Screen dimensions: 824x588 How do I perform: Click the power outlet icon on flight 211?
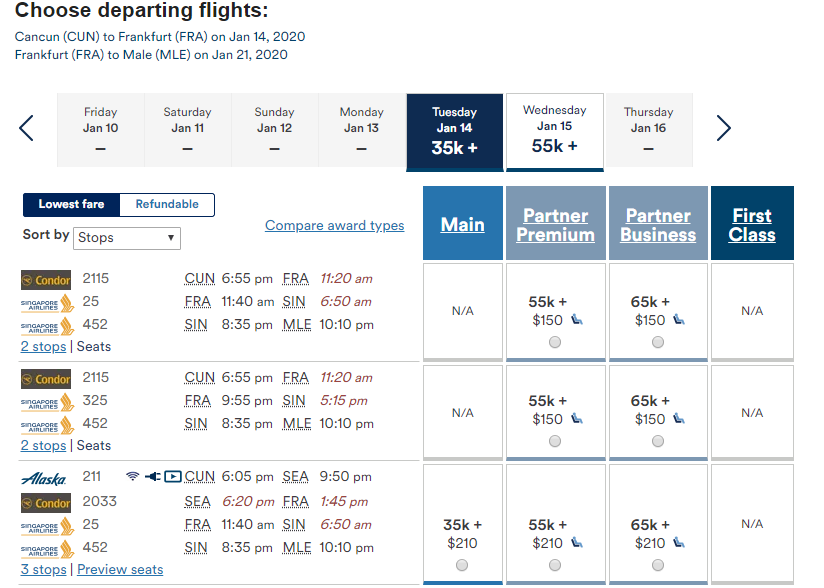151,477
